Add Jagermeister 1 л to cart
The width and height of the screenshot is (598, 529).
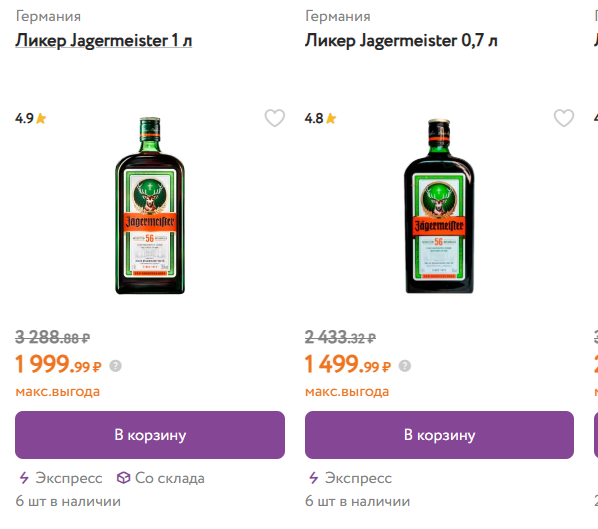click(x=150, y=435)
